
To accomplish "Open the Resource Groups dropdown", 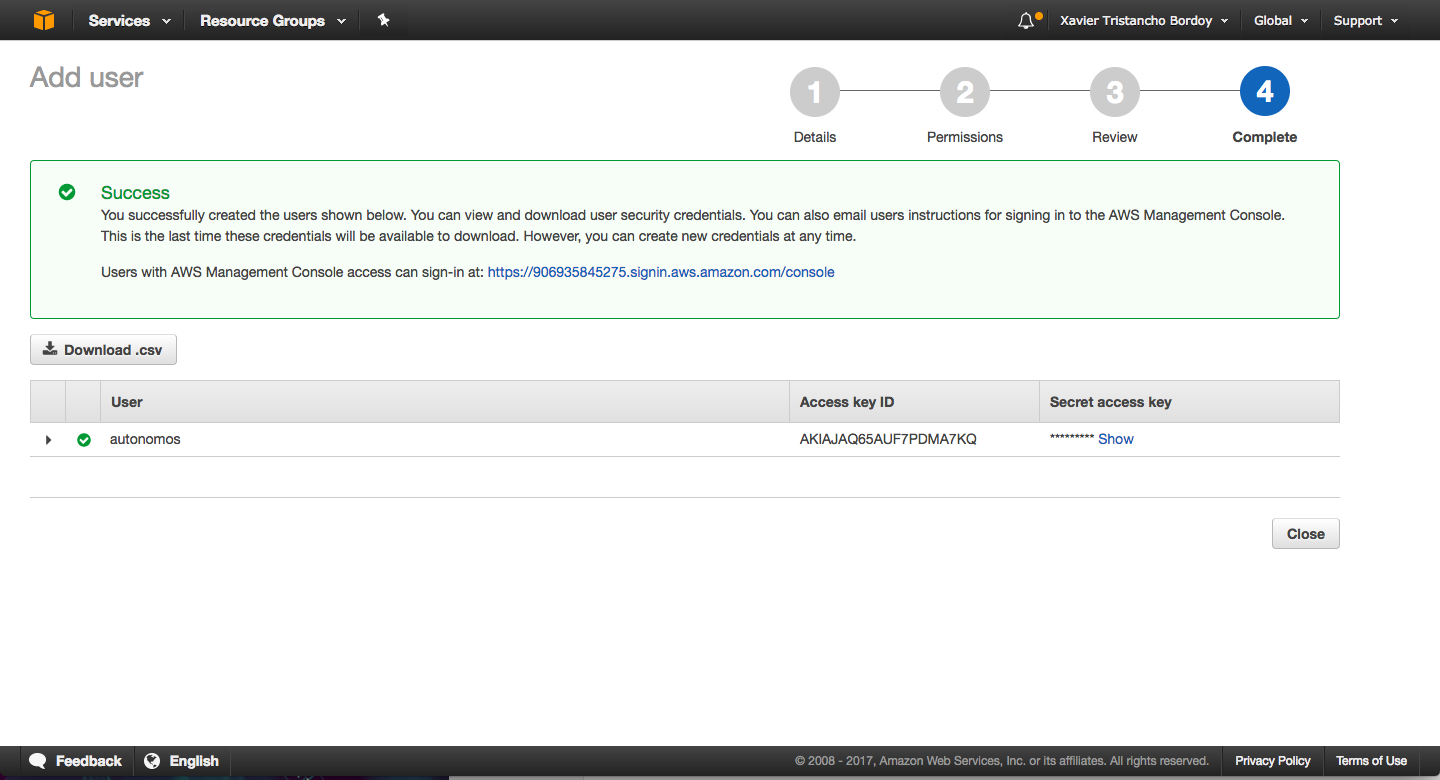I will tap(273, 20).
